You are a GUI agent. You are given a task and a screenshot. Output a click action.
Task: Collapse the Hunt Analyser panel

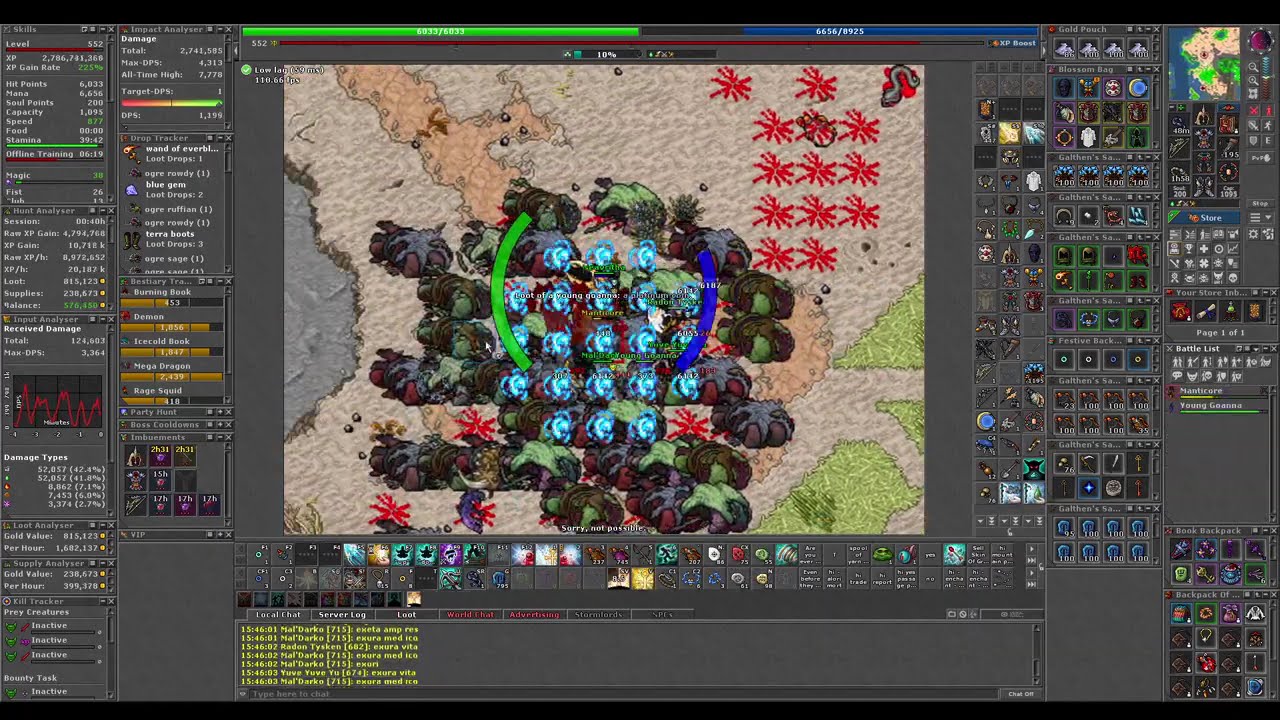103,211
